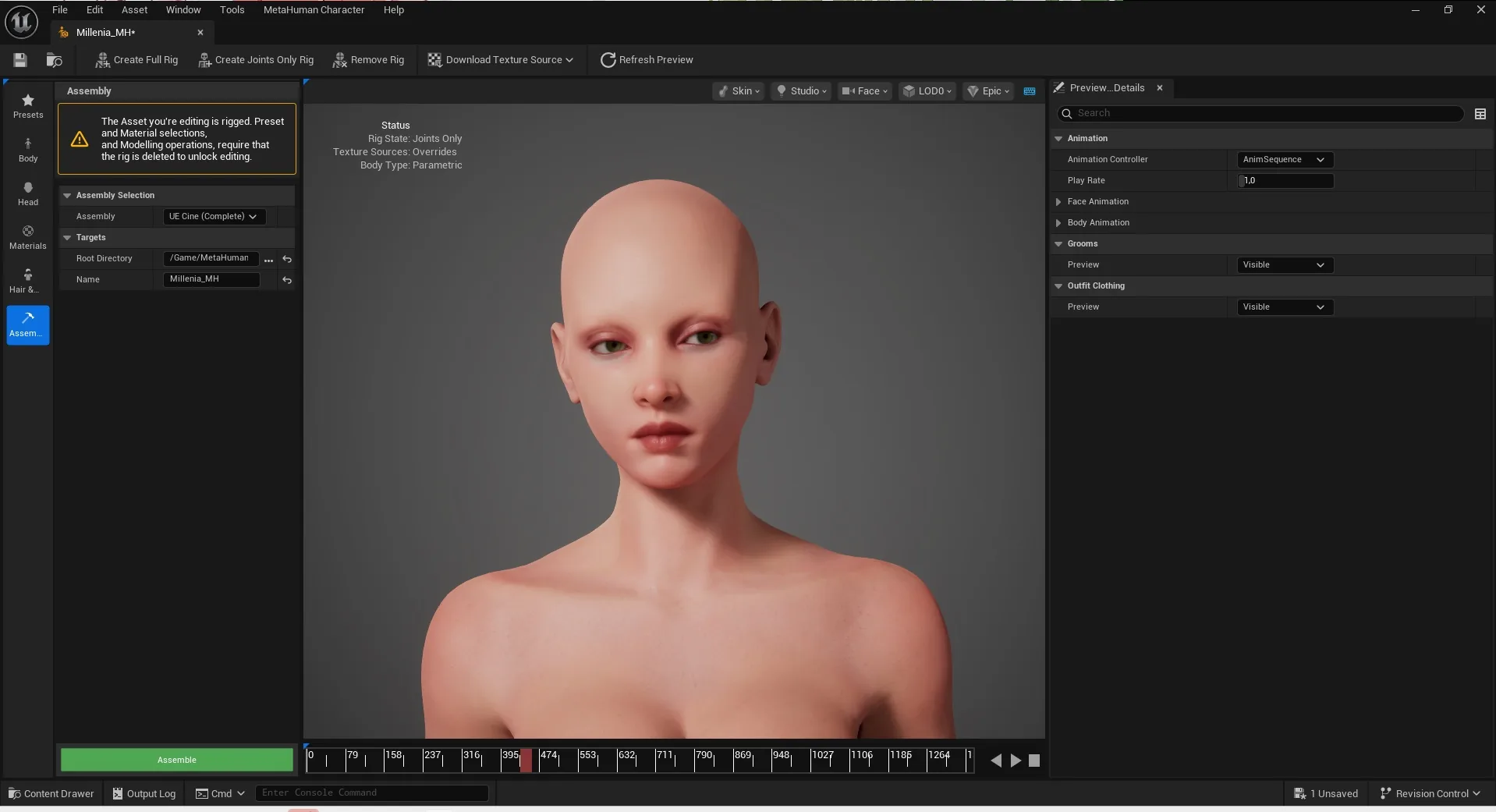Image resolution: width=1496 pixels, height=812 pixels.
Task: Click Create Joints Only Rig
Action: tap(256, 60)
